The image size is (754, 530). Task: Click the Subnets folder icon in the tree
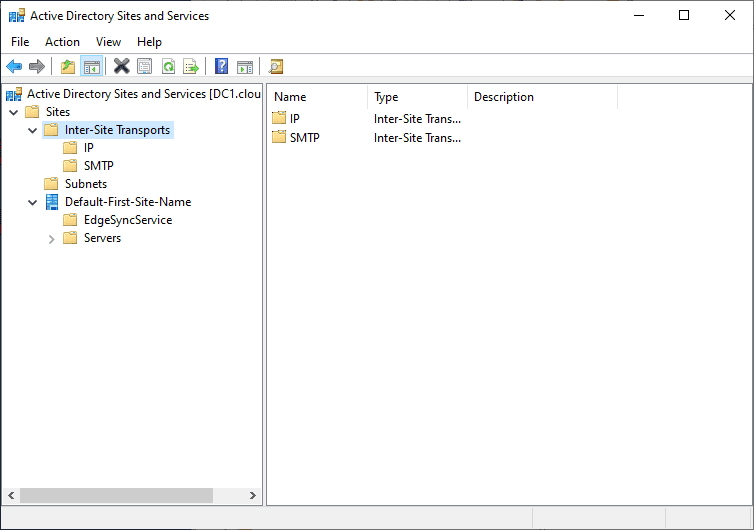tap(51, 184)
